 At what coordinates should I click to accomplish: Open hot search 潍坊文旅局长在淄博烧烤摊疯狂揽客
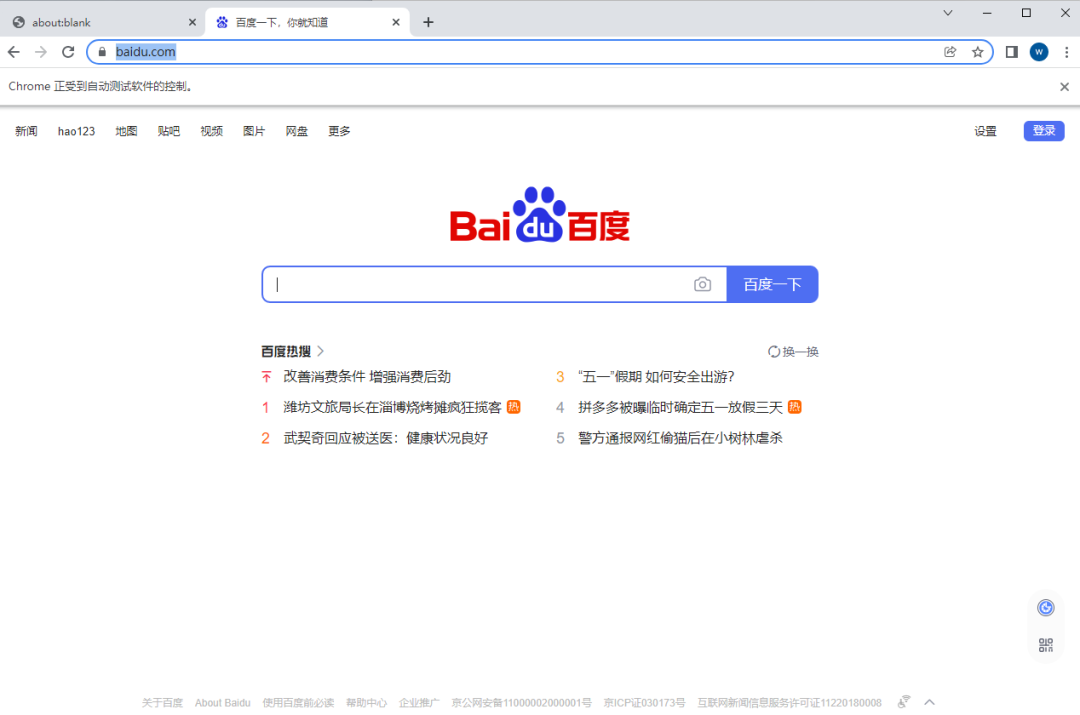tap(393, 407)
